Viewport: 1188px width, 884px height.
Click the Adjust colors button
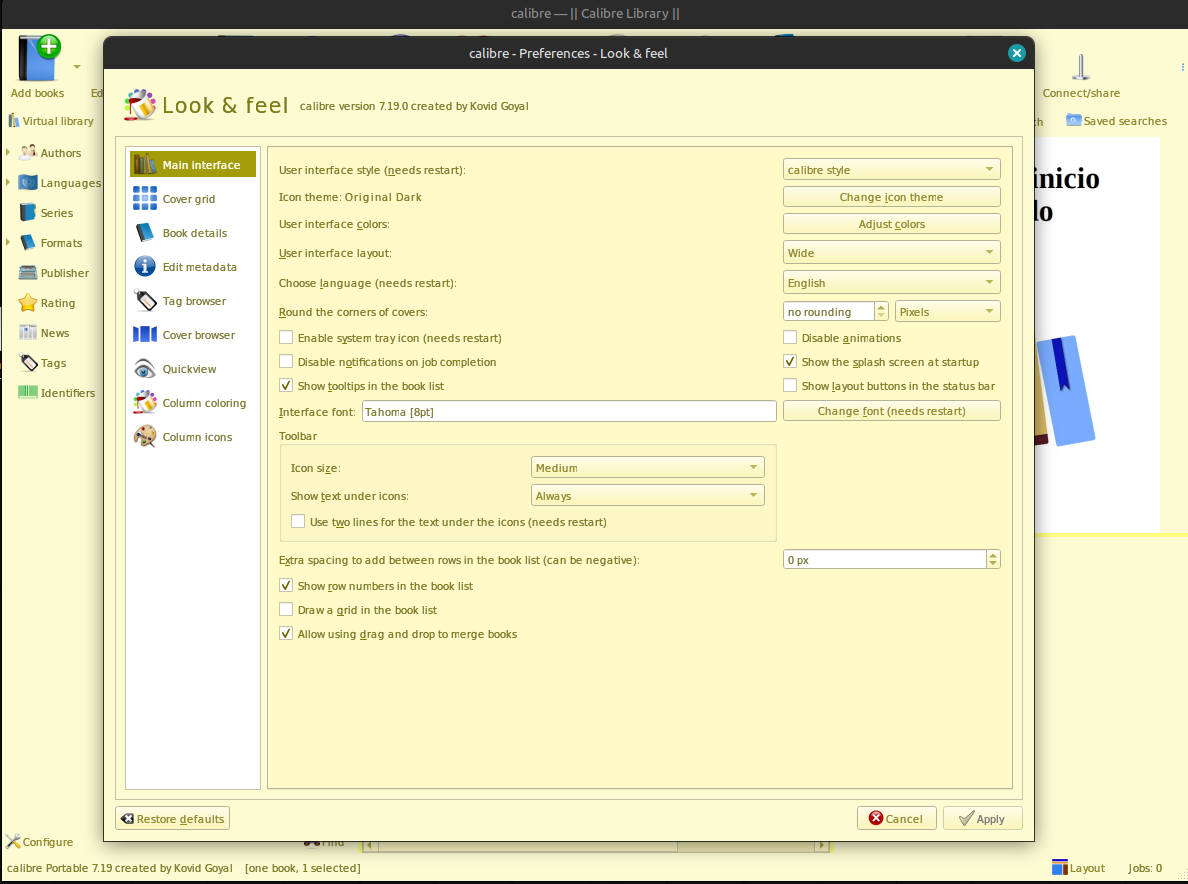coord(891,224)
